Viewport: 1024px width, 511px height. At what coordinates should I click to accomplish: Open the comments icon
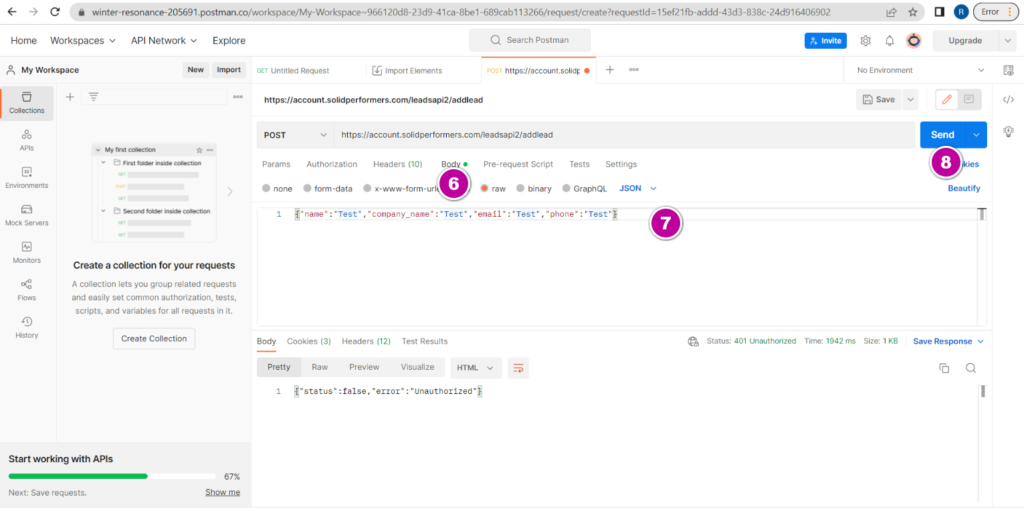(968, 99)
